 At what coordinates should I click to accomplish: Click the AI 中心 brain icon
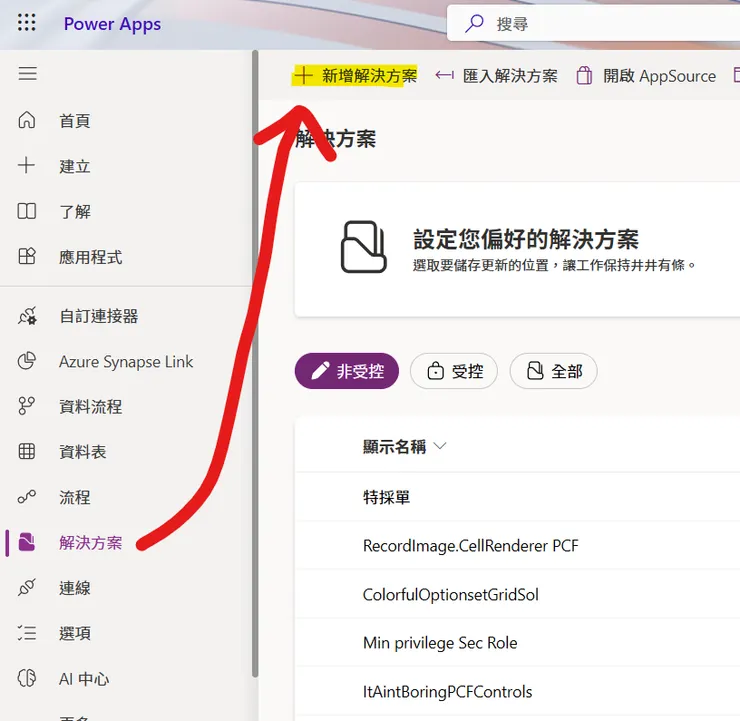pyautogui.click(x=26, y=678)
